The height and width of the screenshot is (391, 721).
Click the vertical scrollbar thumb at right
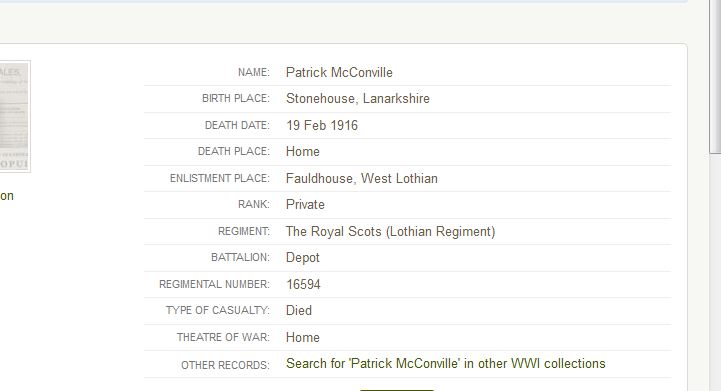pyautogui.click(x=715, y=76)
